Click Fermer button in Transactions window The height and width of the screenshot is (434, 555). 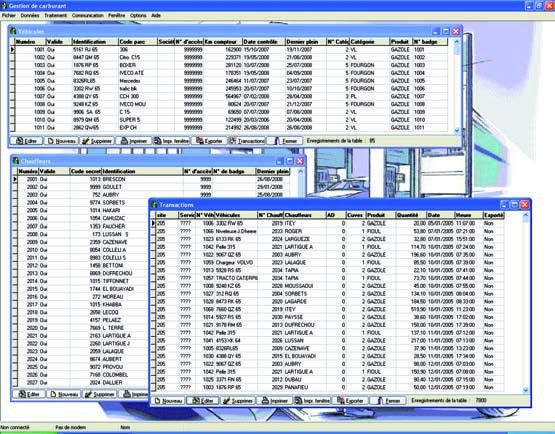click(x=388, y=401)
